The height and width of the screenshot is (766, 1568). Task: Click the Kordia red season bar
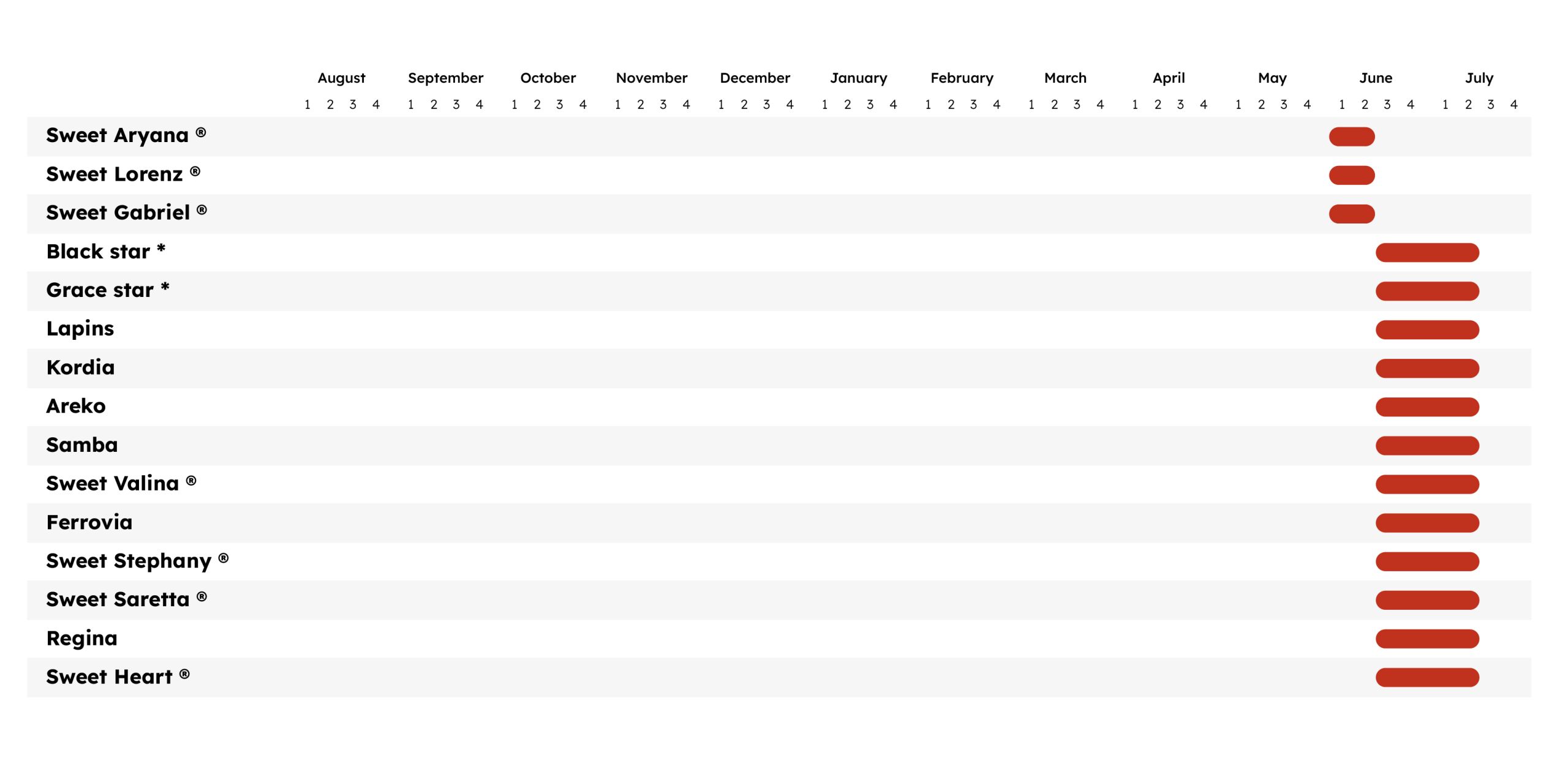pos(1427,368)
